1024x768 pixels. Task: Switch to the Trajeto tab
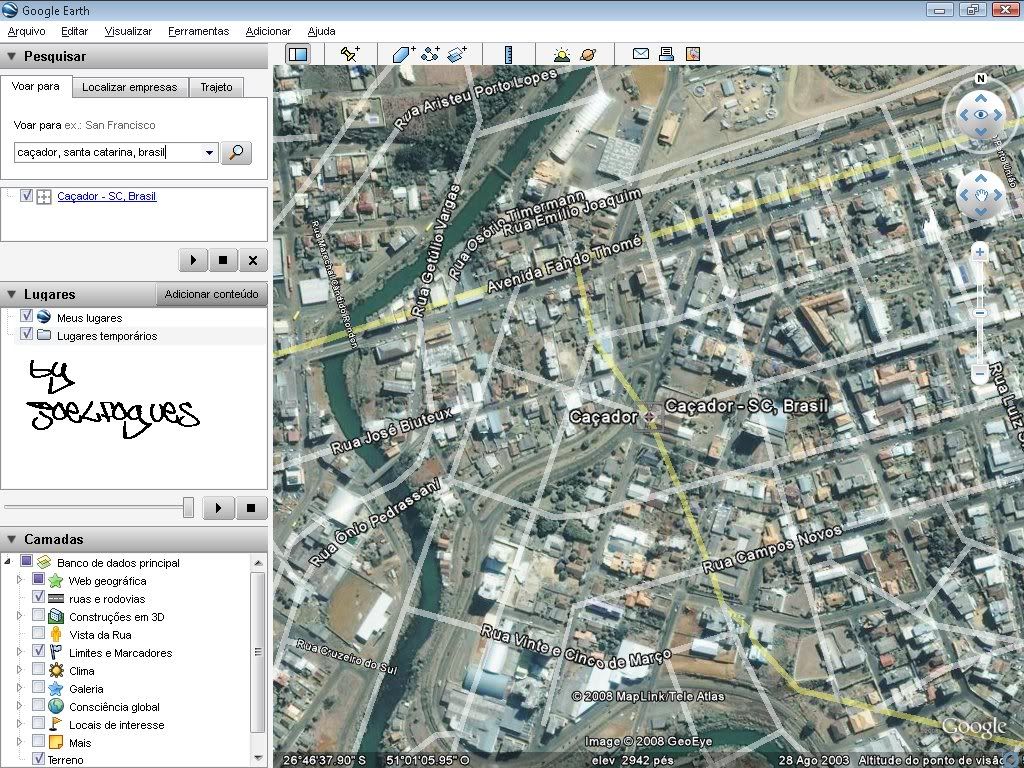[x=216, y=87]
